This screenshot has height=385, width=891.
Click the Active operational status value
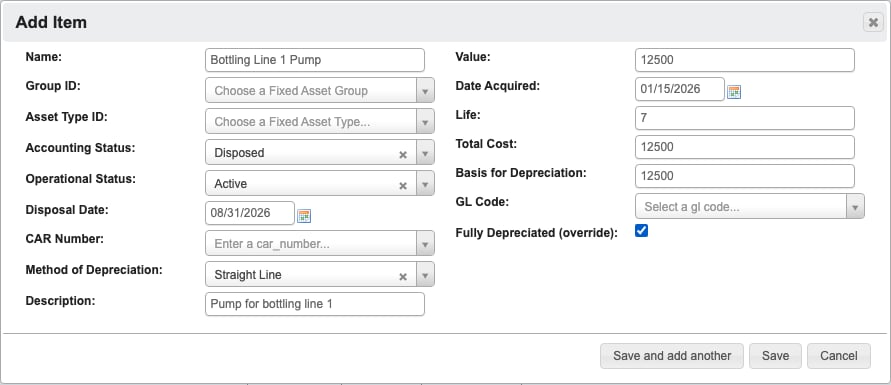click(x=231, y=183)
